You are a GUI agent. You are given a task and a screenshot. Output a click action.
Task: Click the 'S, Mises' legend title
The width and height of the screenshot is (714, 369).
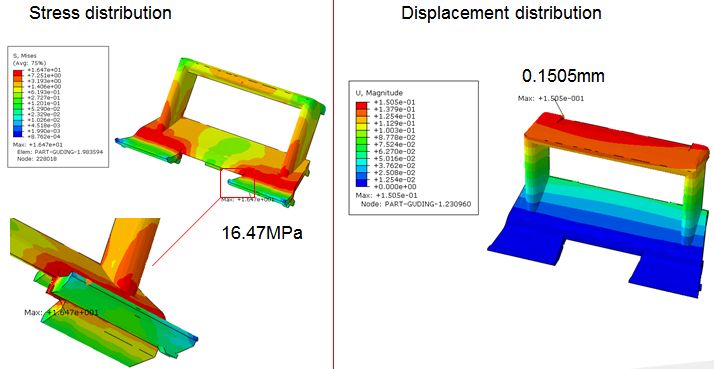pyautogui.click(x=25, y=56)
